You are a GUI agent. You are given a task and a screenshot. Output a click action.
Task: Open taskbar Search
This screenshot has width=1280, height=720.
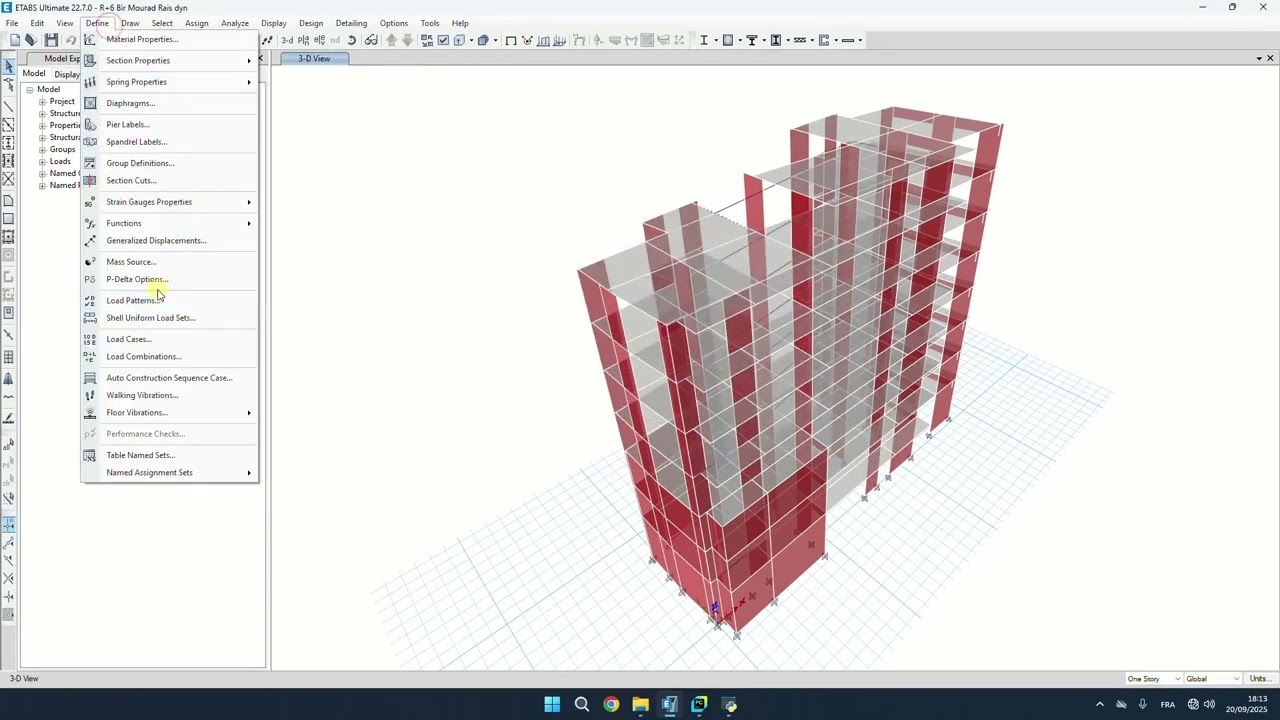[582, 704]
